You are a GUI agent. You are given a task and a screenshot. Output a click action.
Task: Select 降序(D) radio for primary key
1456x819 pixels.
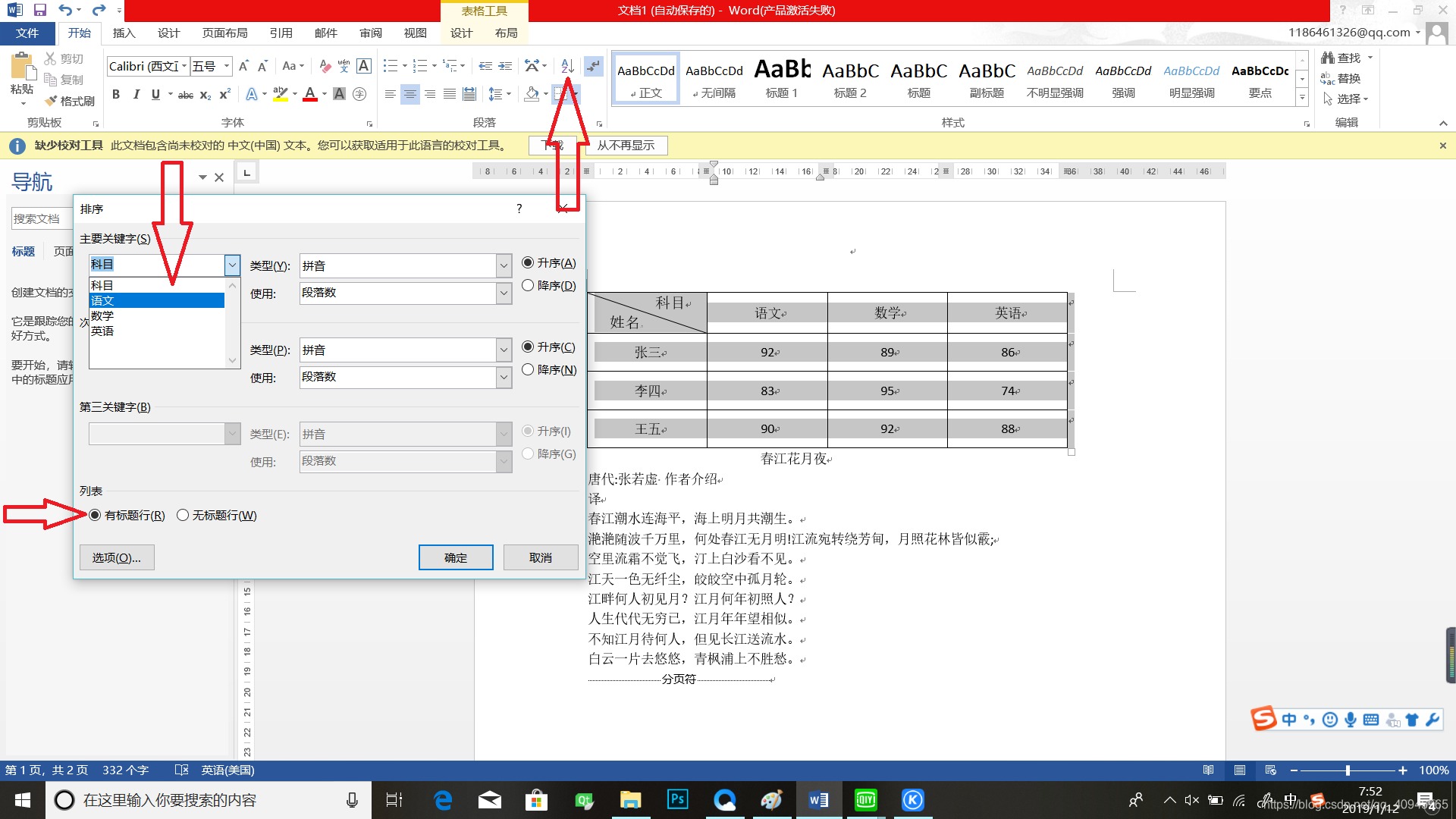[528, 286]
